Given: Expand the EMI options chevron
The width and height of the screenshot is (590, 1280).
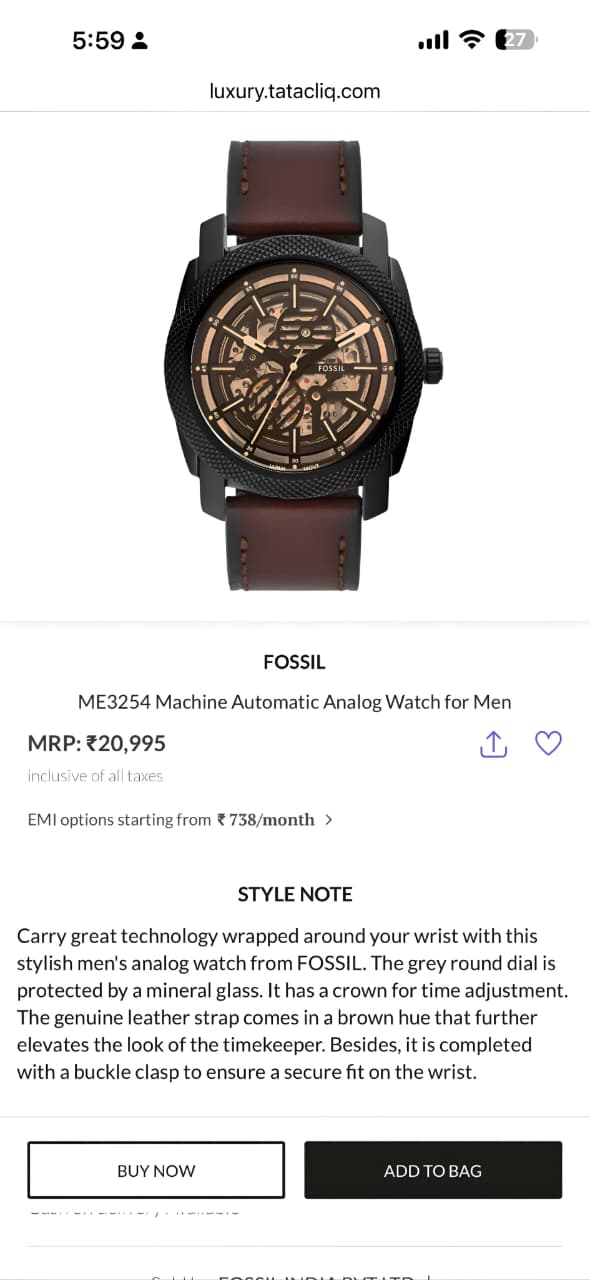Looking at the screenshot, I should pyautogui.click(x=329, y=819).
